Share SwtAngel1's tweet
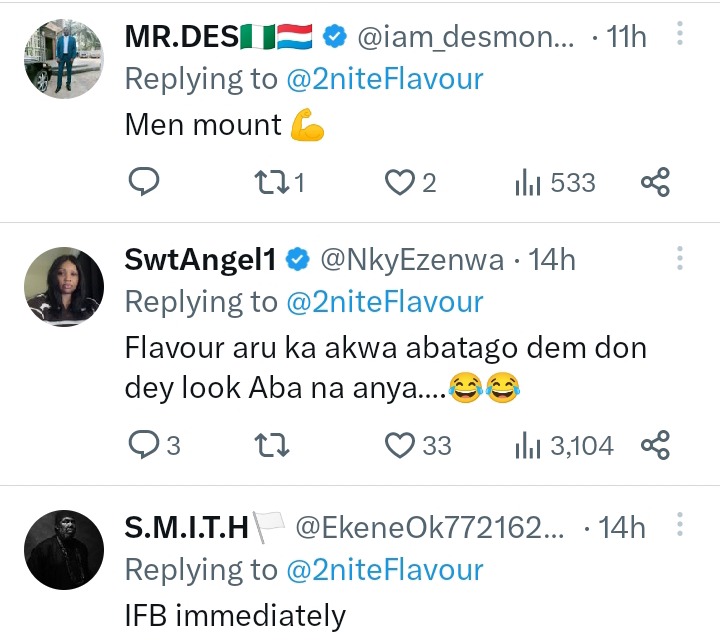The height and width of the screenshot is (641, 720). tap(655, 445)
